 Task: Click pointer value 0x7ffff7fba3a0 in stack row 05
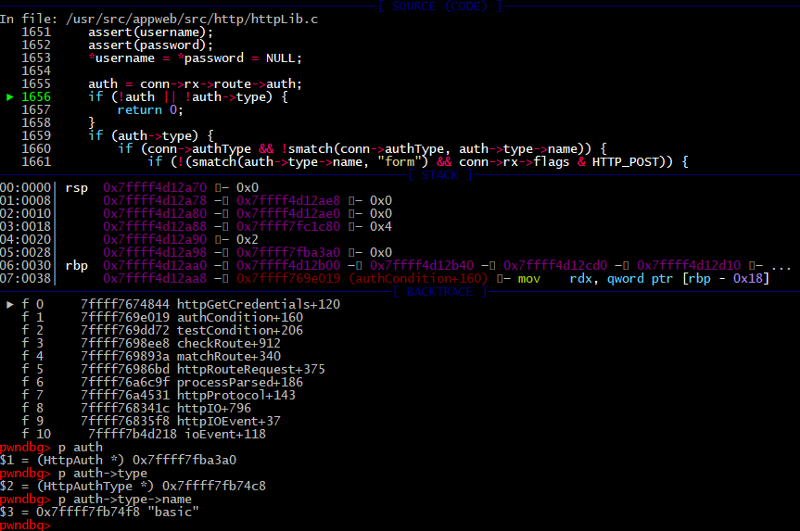[x=288, y=253]
